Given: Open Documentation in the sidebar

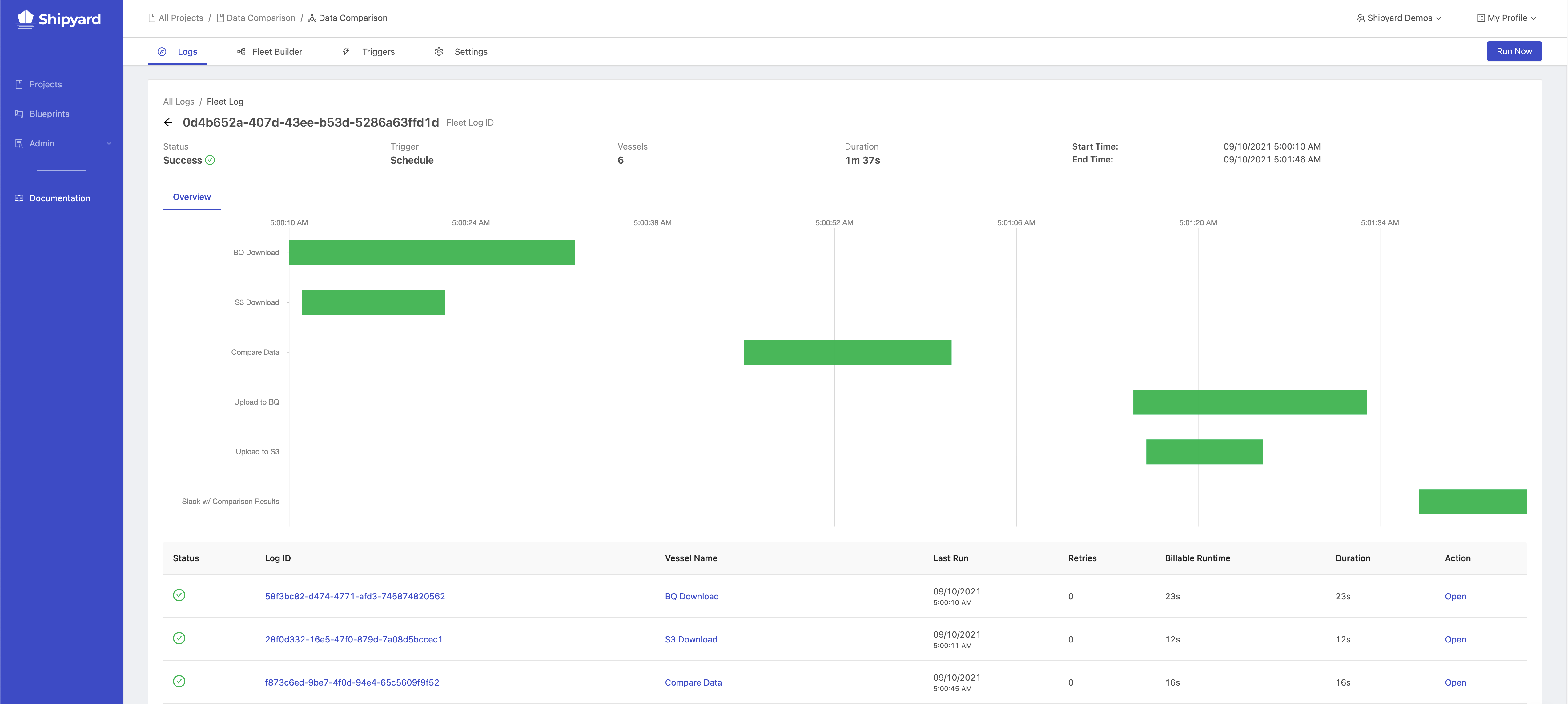Looking at the screenshot, I should coord(60,198).
